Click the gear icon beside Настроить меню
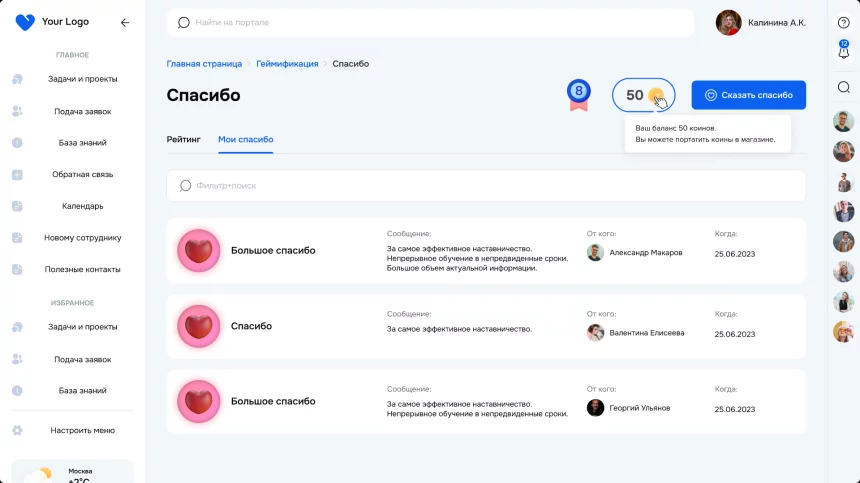This screenshot has height=483, width=860. point(17,430)
